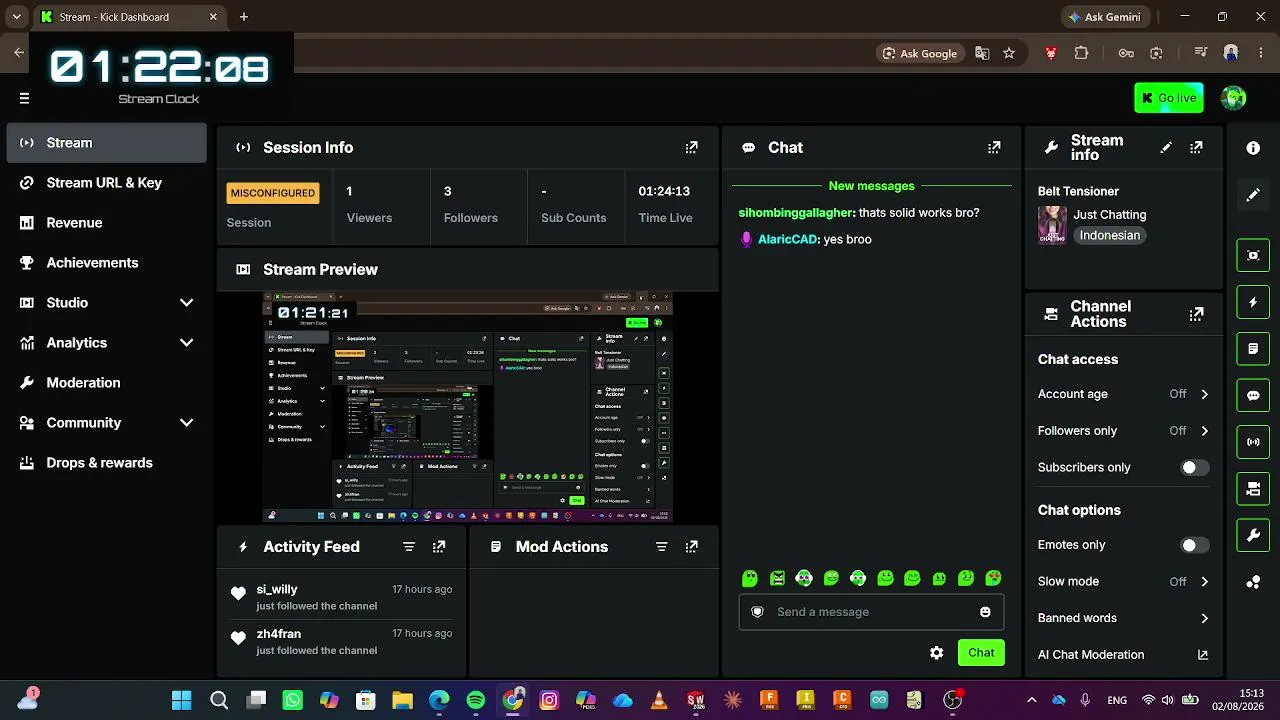Select Stream in the sidebar
Screen dimensions: 1280x720
(106, 143)
